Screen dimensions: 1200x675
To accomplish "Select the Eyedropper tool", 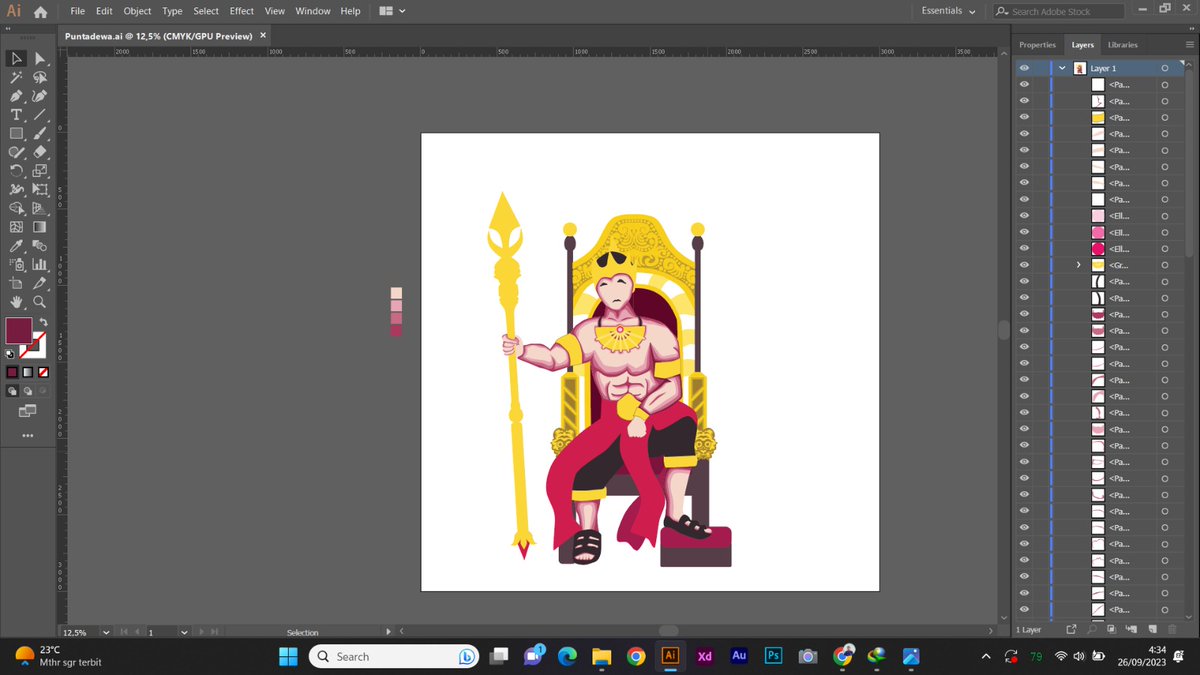I will (x=17, y=246).
